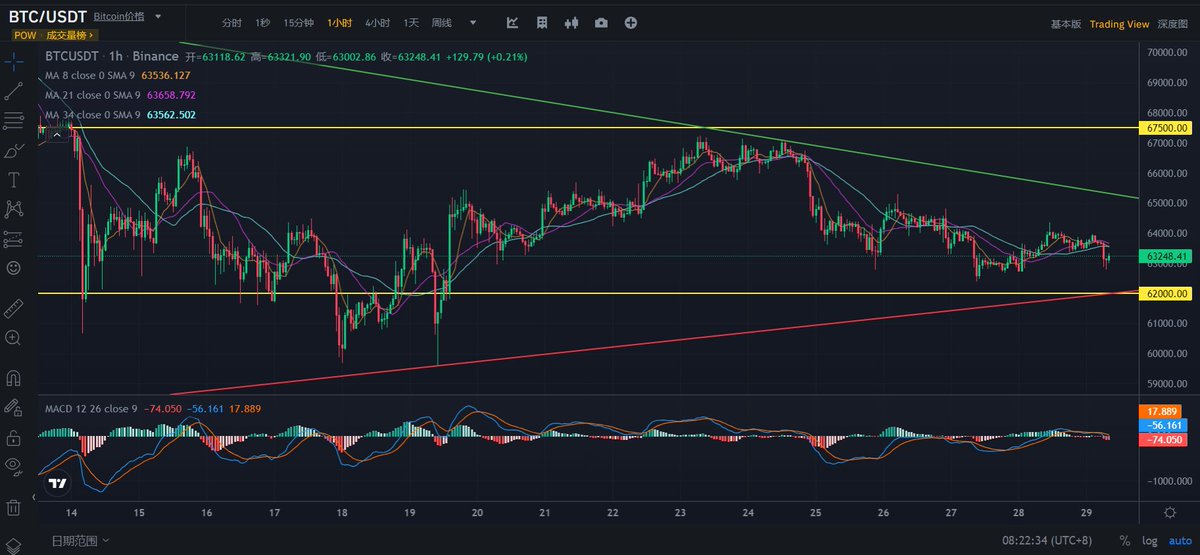Select the 分时 time interval
Viewport: 1200px width, 555px height.
point(232,23)
